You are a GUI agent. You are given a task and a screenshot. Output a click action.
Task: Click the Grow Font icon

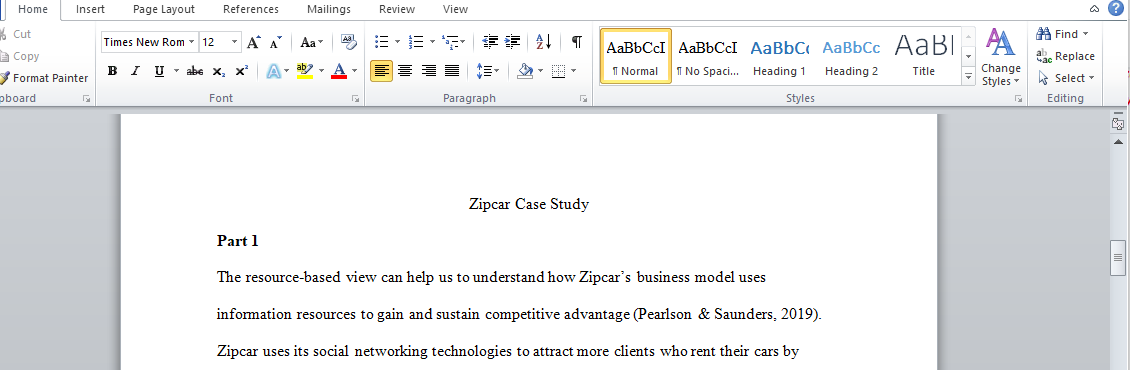[253, 42]
